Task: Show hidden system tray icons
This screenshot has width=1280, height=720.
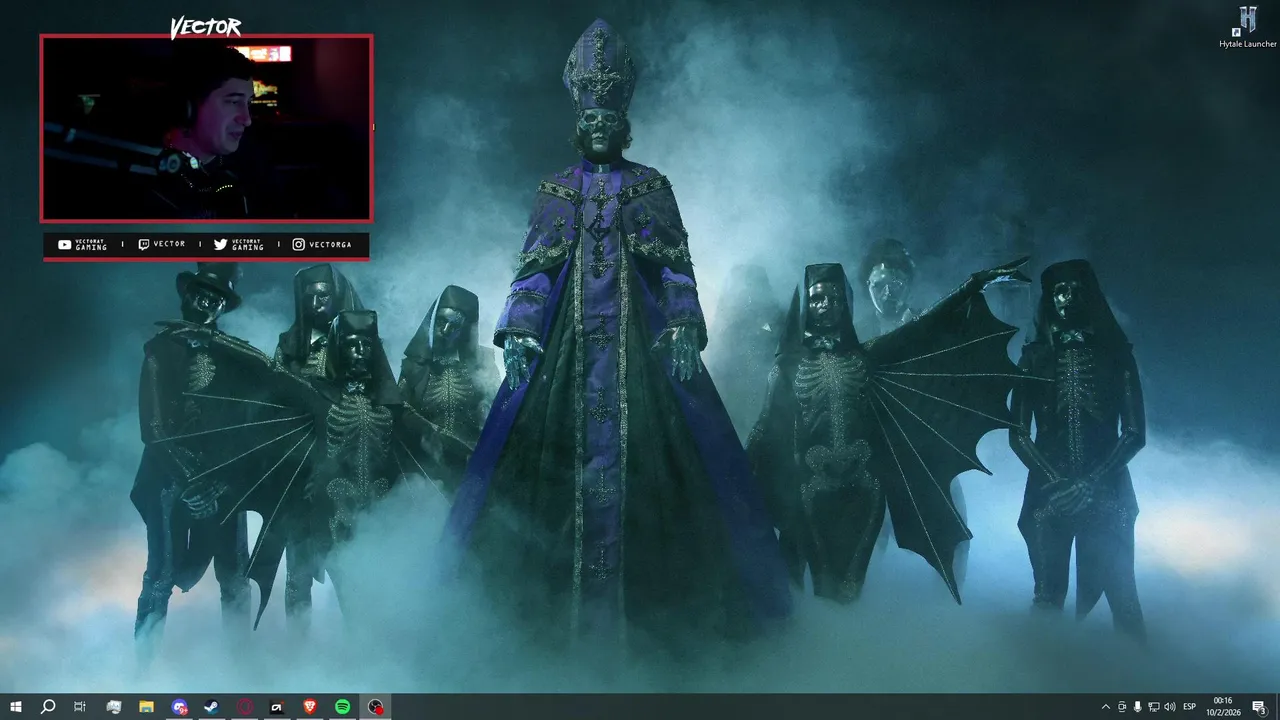Action: pyautogui.click(x=1105, y=707)
